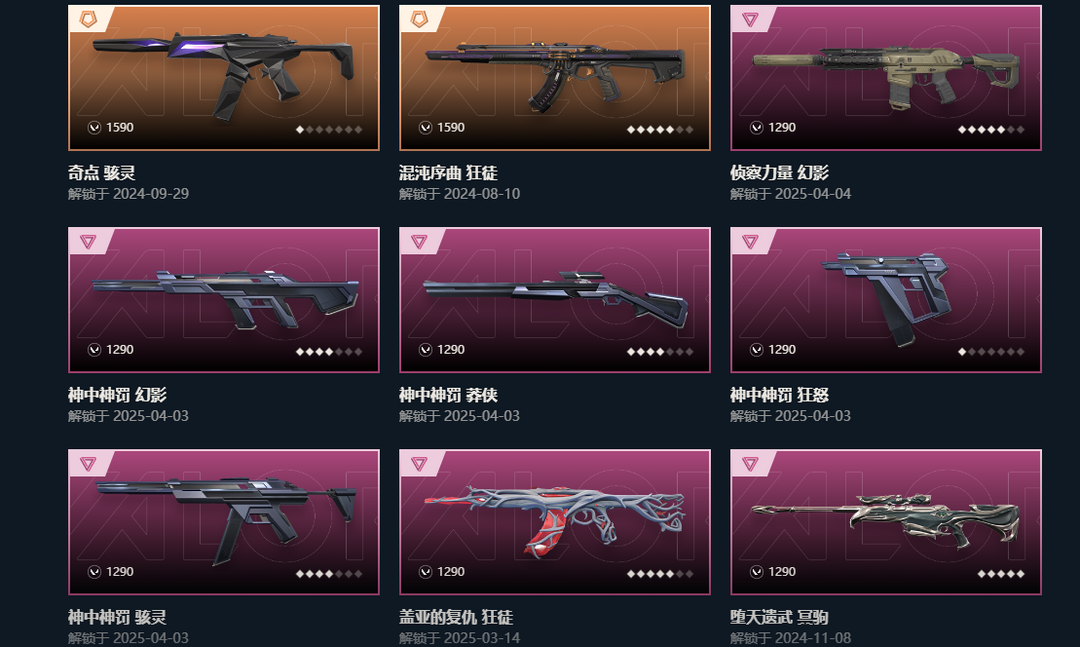Open the 混沌序曲 狂徒 skin image
The image size is (1080, 647).
point(554,78)
